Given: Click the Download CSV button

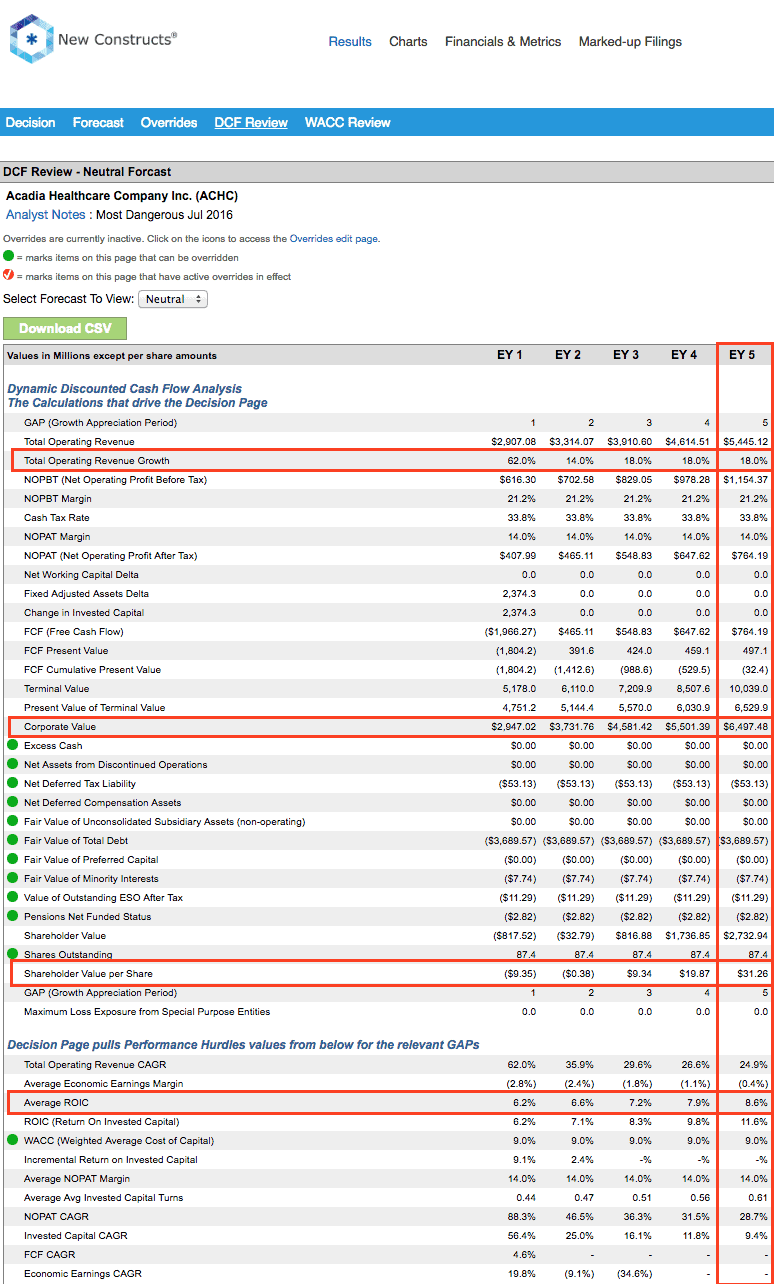Looking at the screenshot, I should (65, 328).
